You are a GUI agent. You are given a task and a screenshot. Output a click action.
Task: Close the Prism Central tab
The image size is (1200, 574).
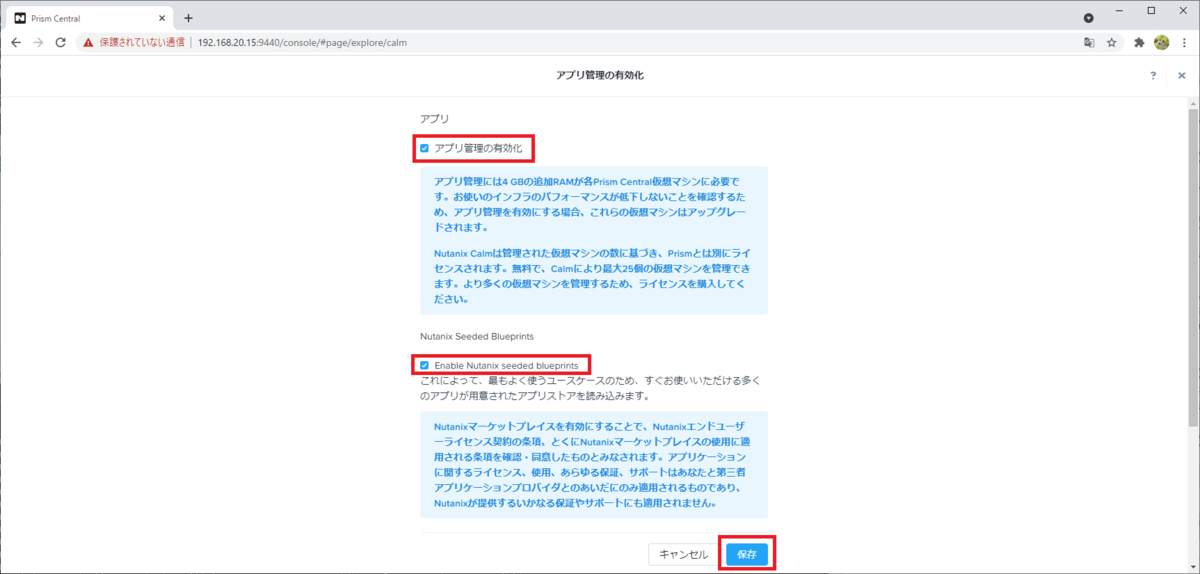160,18
